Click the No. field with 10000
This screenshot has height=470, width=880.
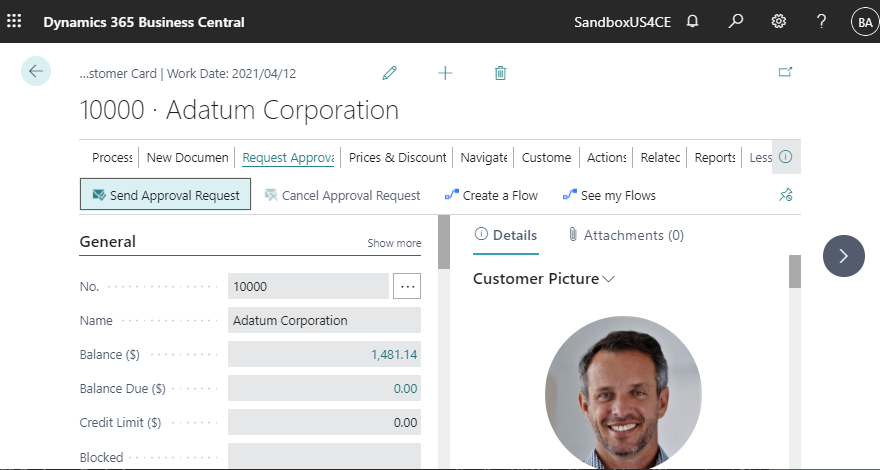(x=308, y=286)
